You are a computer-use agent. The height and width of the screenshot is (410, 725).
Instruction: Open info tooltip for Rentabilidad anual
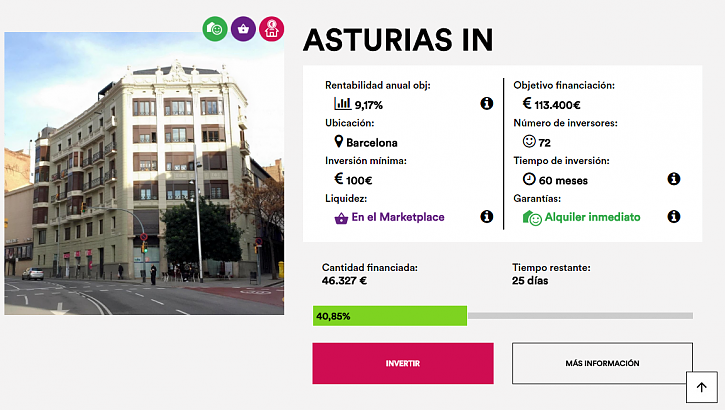point(487,103)
